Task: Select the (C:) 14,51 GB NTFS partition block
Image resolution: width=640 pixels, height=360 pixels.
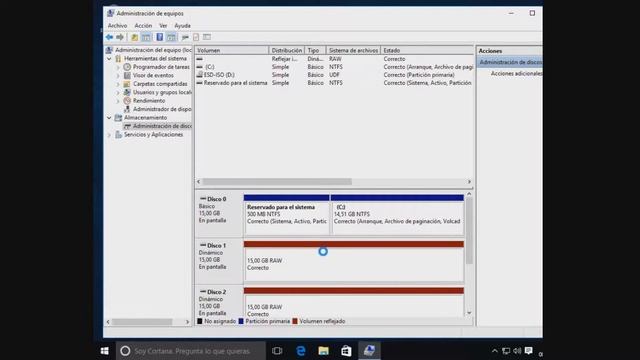Action: [x=398, y=216]
